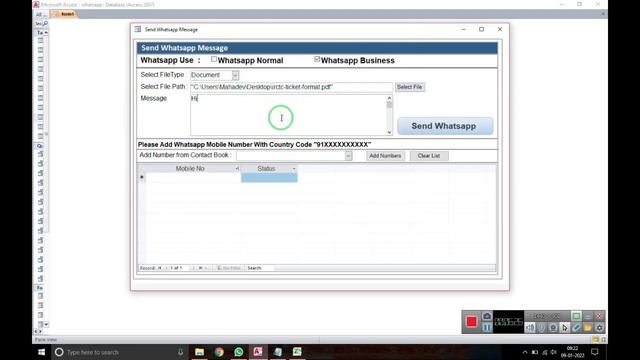Open the recorder settings gear
Image resolution: width=640 pixels, height=360 pixels.
pos(599,327)
